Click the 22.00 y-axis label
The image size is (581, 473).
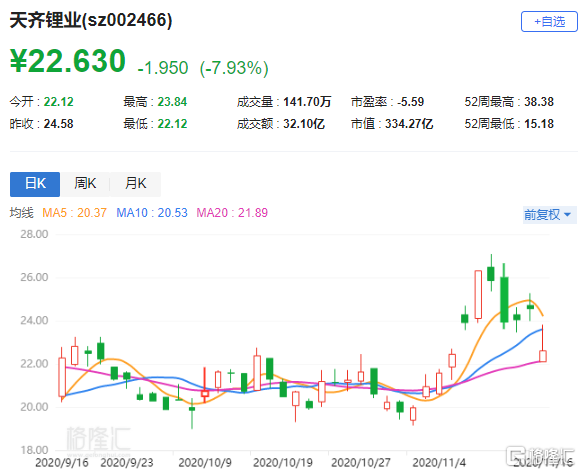click(x=34, y=364)
